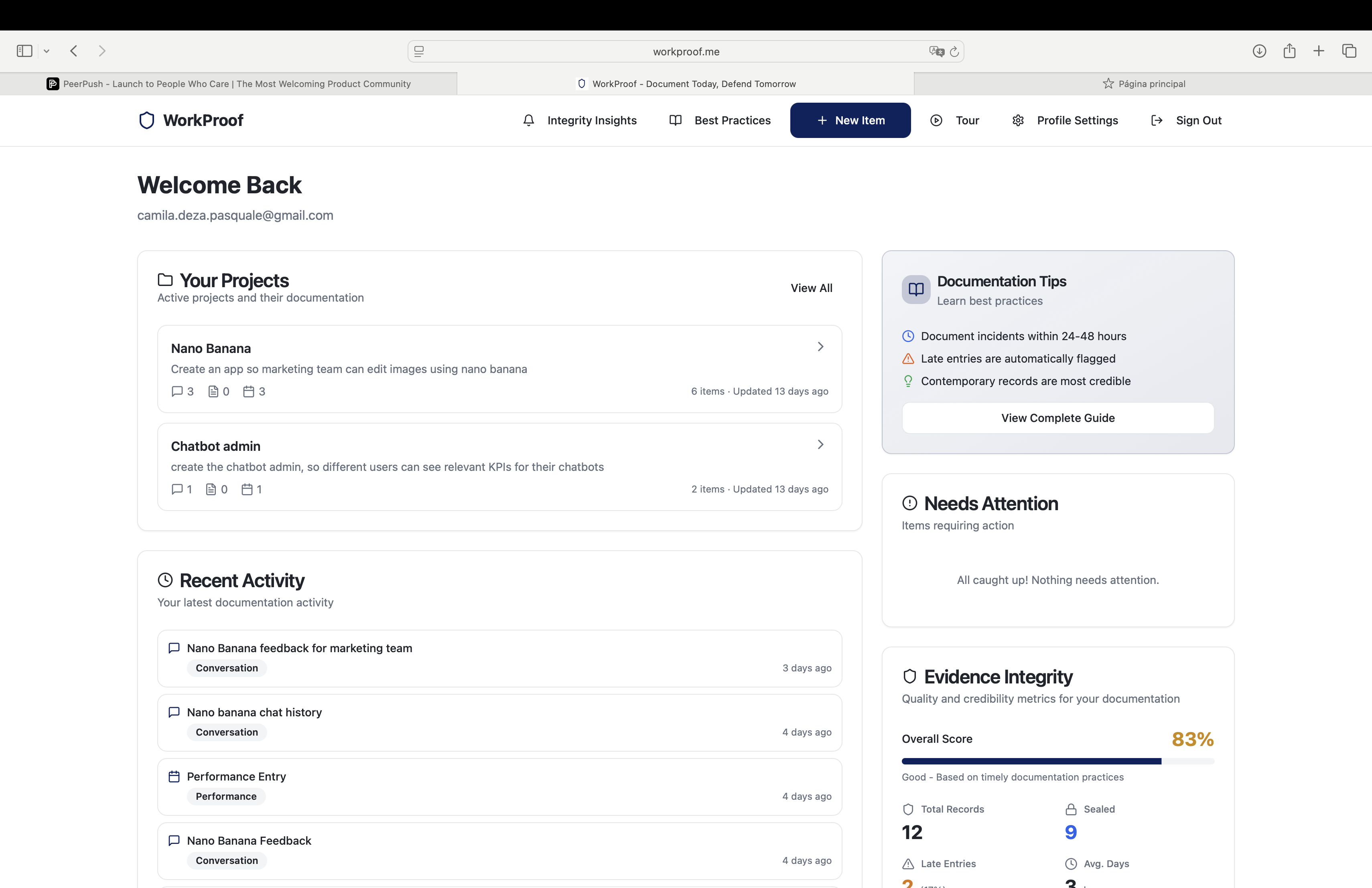Viewport: 1372px width, 888px height.
Task: Switch to the PeerPush tab
Action: point(231,83)
